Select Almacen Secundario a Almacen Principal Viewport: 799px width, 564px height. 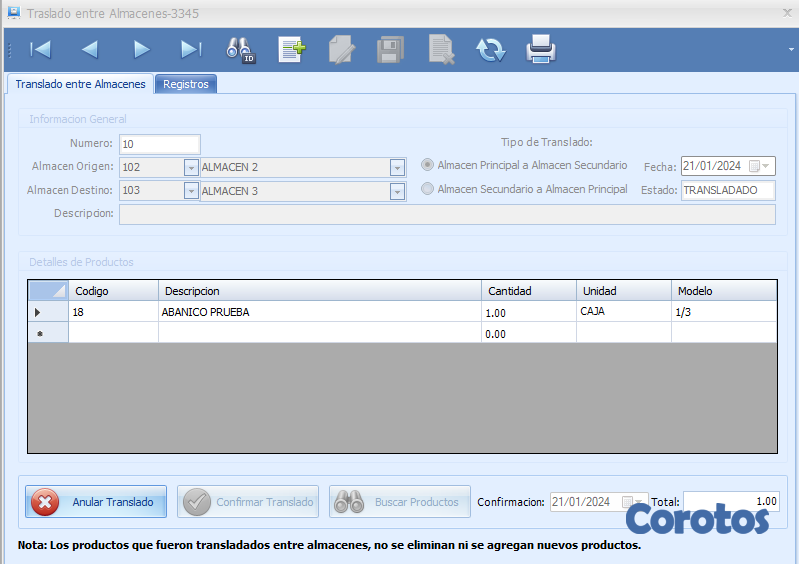(428, 189)
